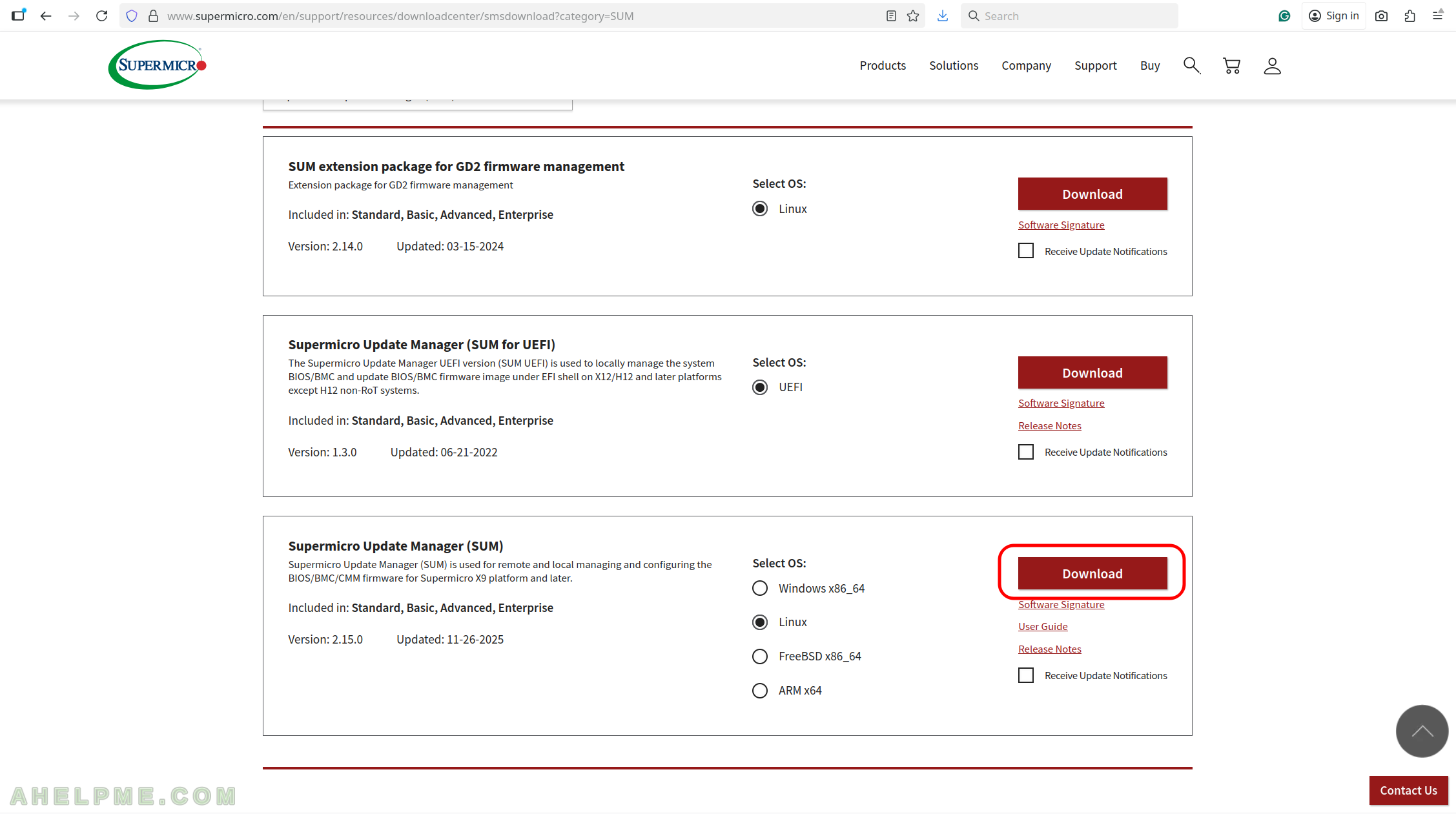Open the site search magnifier icon
This screenshot has height=814, width=1456.
point(1191,65)
